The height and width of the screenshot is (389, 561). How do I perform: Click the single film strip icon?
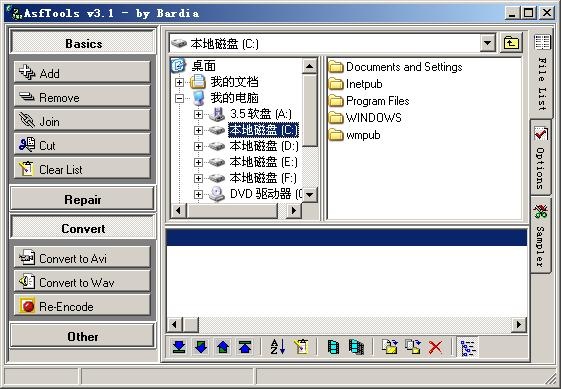[x=333, y=347]
